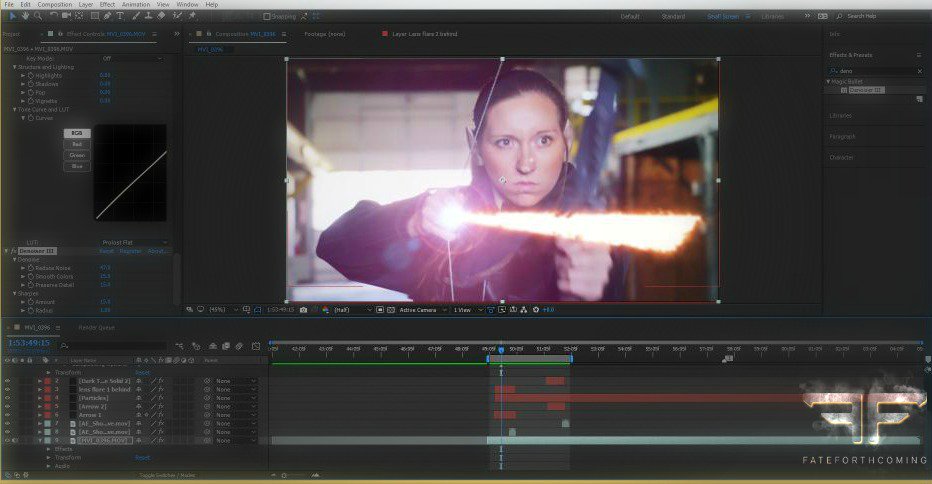This screenshot has height=484, width=932.
Task: Hide the Arrow 2 layer
Action: point(8,406)
